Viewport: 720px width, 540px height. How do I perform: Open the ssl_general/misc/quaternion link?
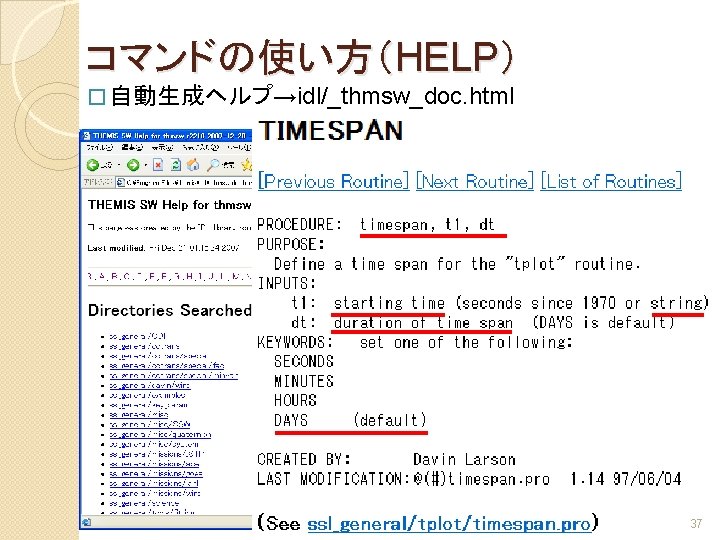[x=160, y=434]
